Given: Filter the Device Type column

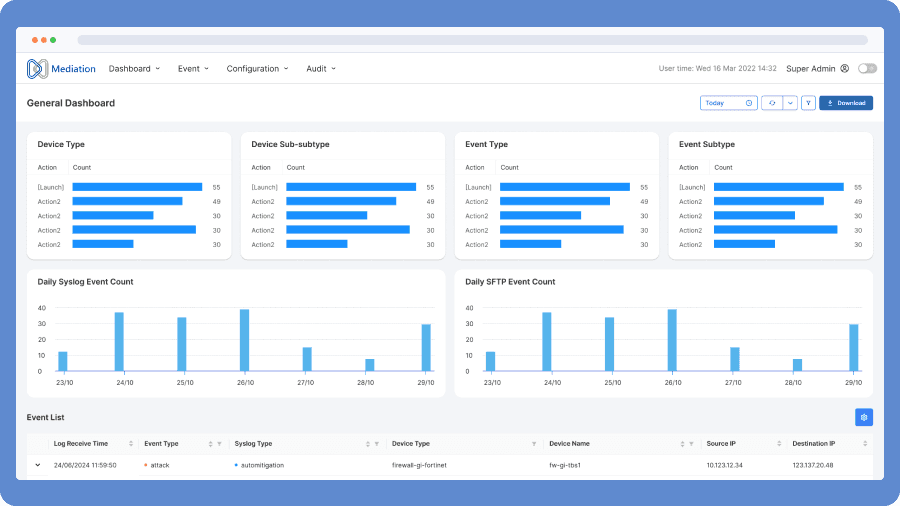Looking at the screenshot, I should (x=534, y=443).
